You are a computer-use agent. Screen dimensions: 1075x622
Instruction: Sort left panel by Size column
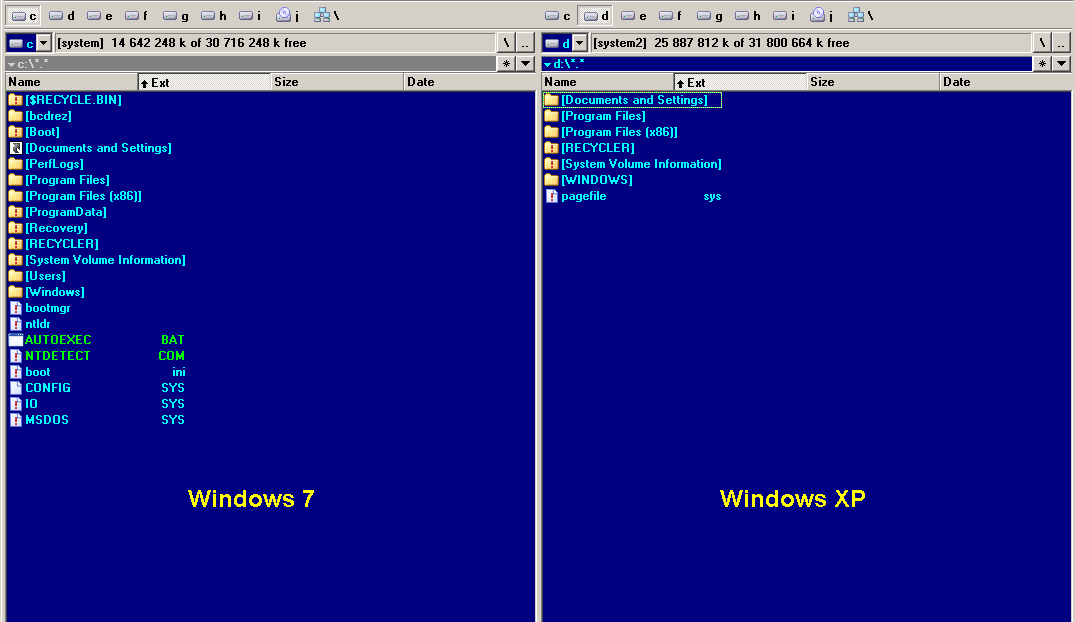pos(337,82)
